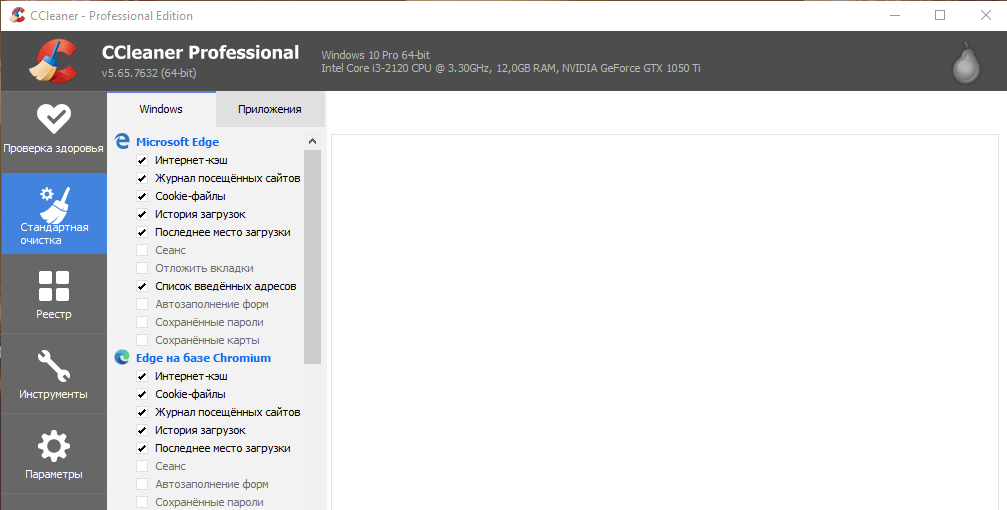Select the Standard Cleaning broom icon
The width and height of the screenshot is (1007, 510).
click(53, 203)
